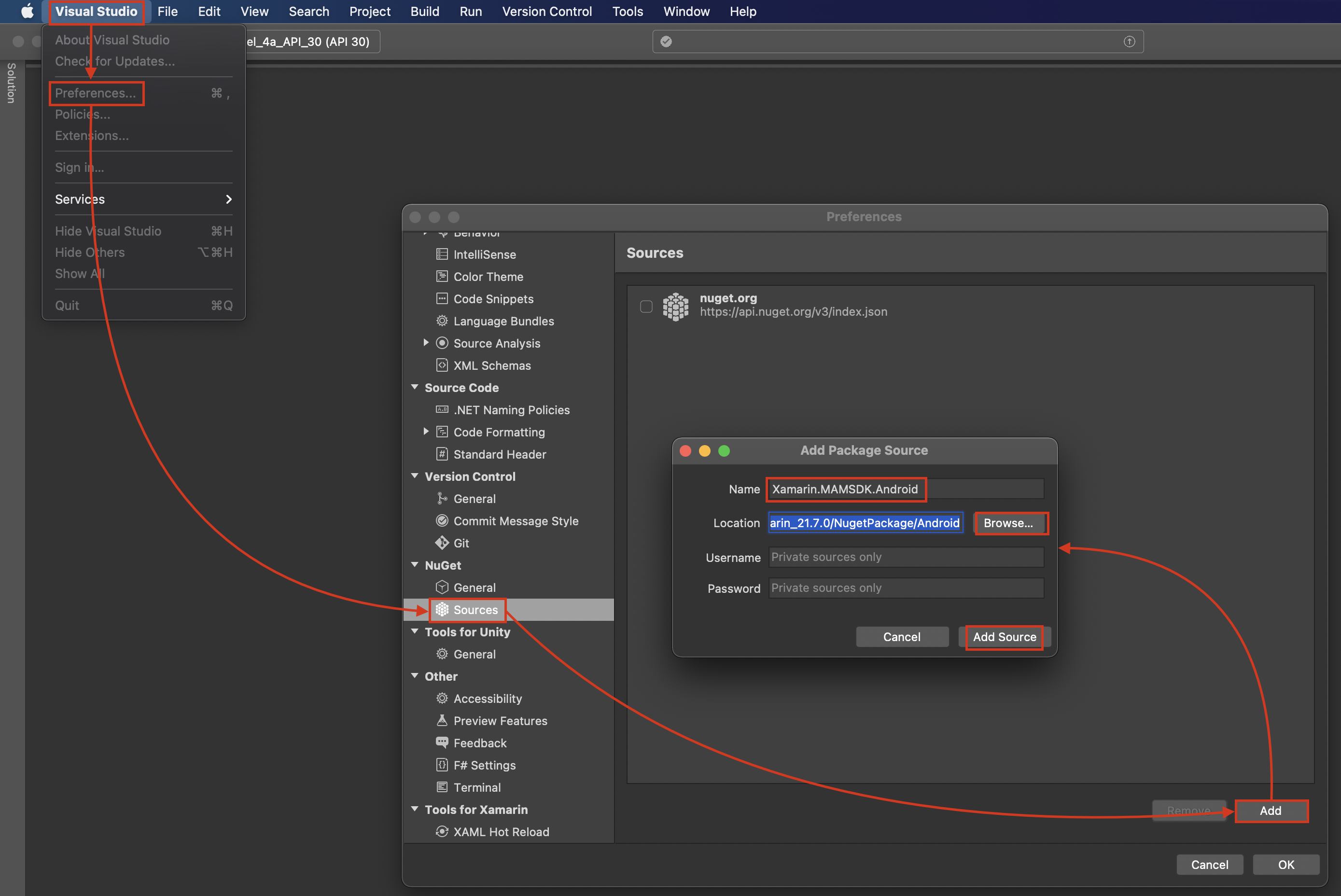Image resolution: width=1341 pixels, height=896 pixels.
Task: Enable the nuget.org source checkbox
Action: (x=646, y=306)
